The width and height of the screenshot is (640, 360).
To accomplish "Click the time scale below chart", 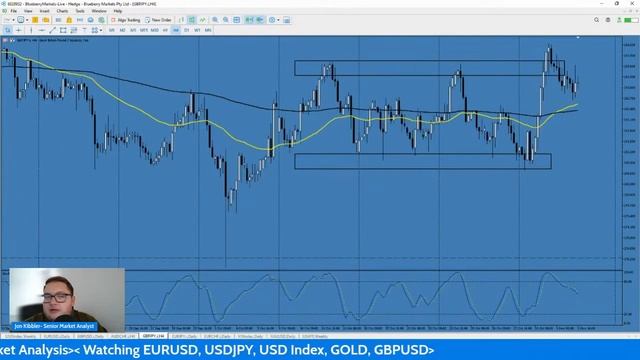I will pos(312,328).
